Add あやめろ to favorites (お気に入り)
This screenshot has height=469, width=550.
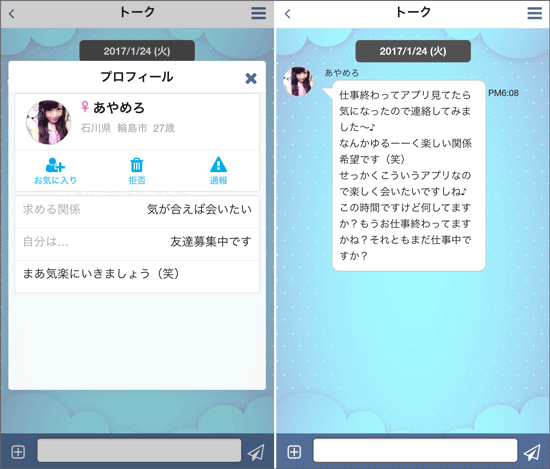click(x=55, y=171)
